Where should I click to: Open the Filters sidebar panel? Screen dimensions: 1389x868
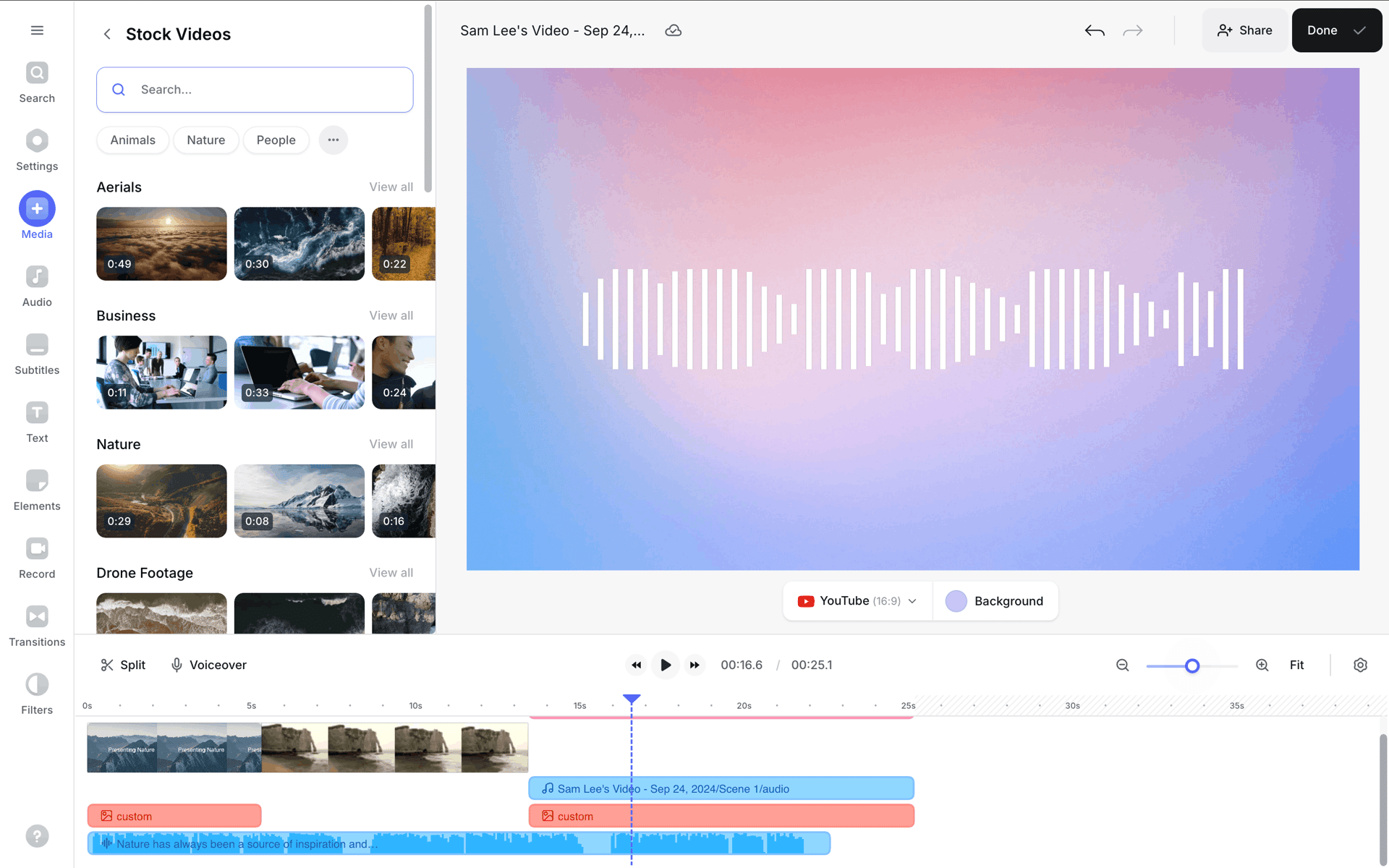click(37, 695)
